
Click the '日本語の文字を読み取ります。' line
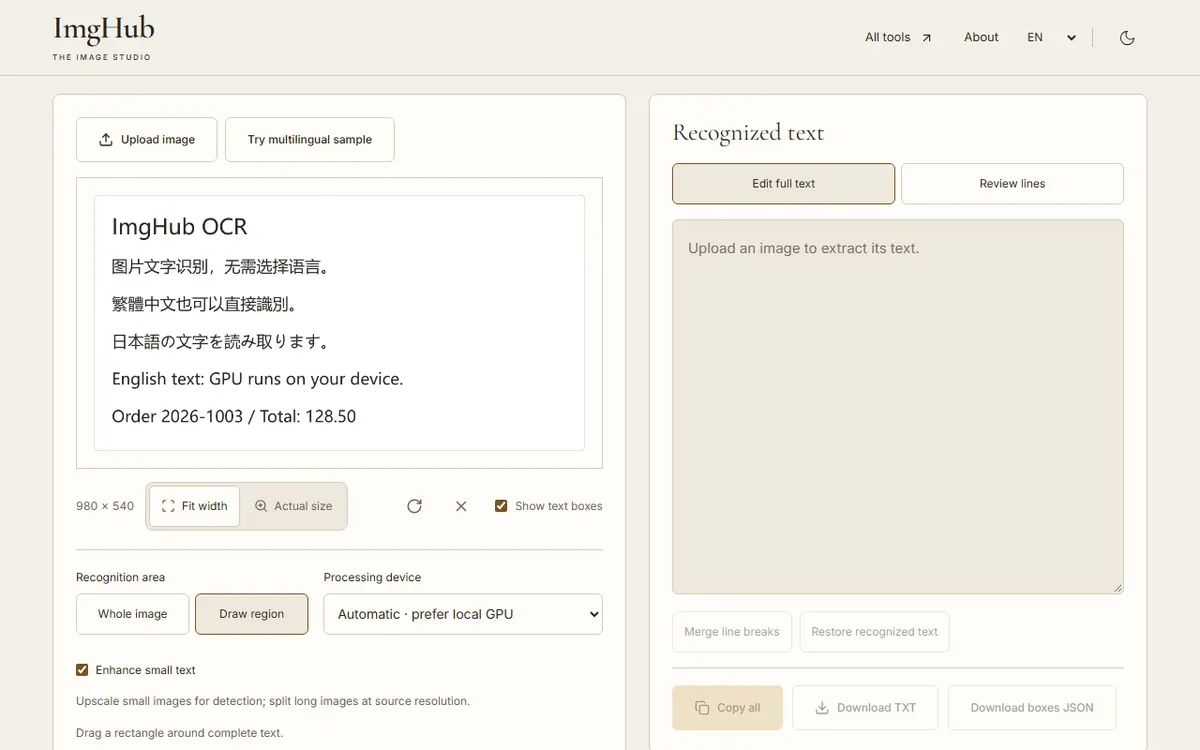(221, 342)
